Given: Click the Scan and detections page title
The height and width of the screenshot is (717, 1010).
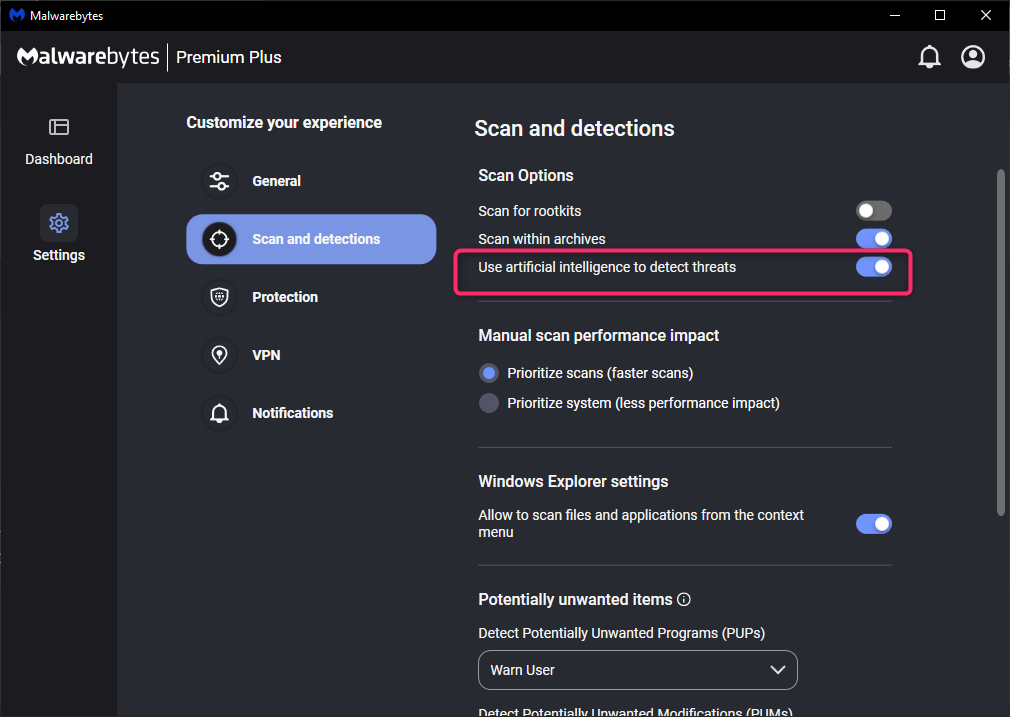Looking at the screenshot, I should 575,128.
